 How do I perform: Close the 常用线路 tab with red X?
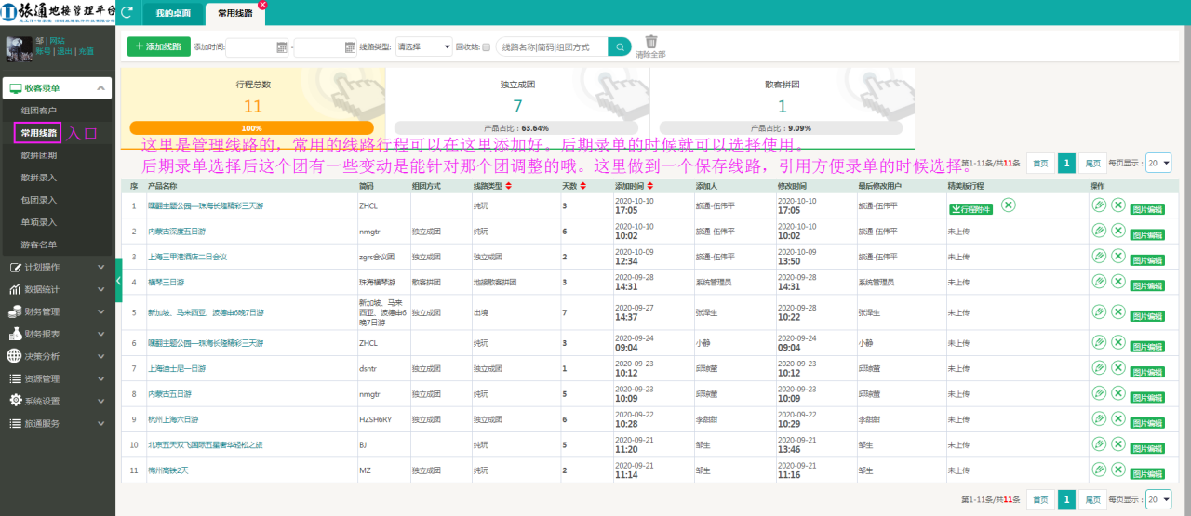pyautogui.click(x=263, y=5)
